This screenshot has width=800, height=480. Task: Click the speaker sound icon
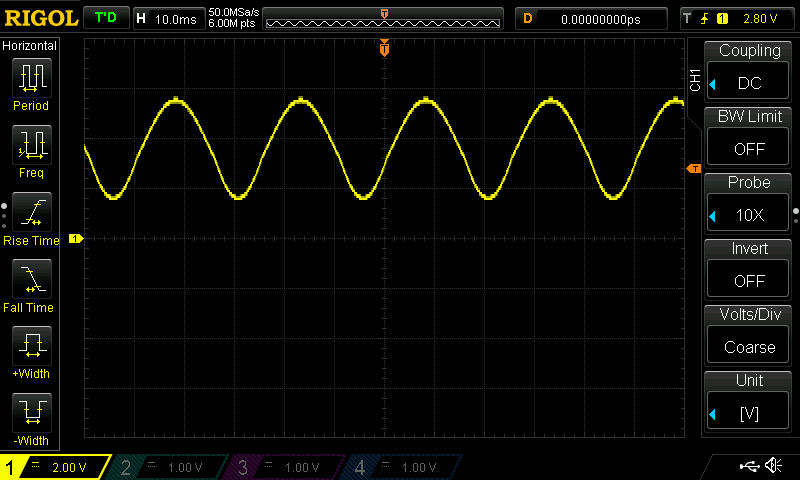click(x=773, y=465)
